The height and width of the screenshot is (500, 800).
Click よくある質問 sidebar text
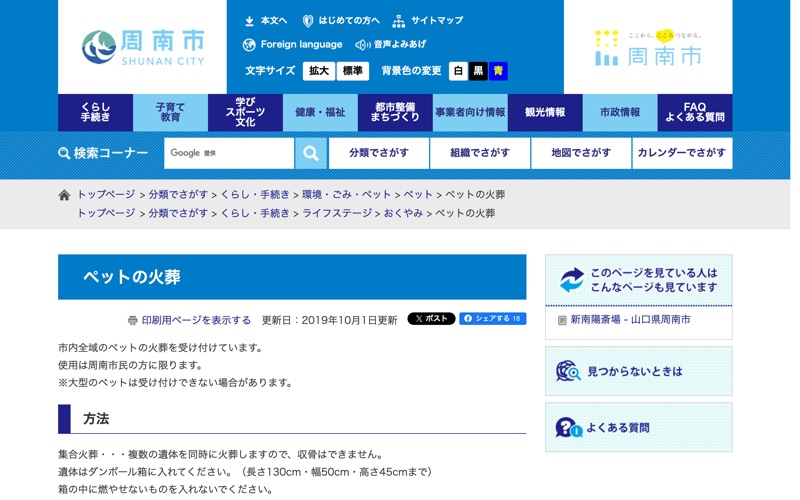pyautogui.click(x=618, y=428)
